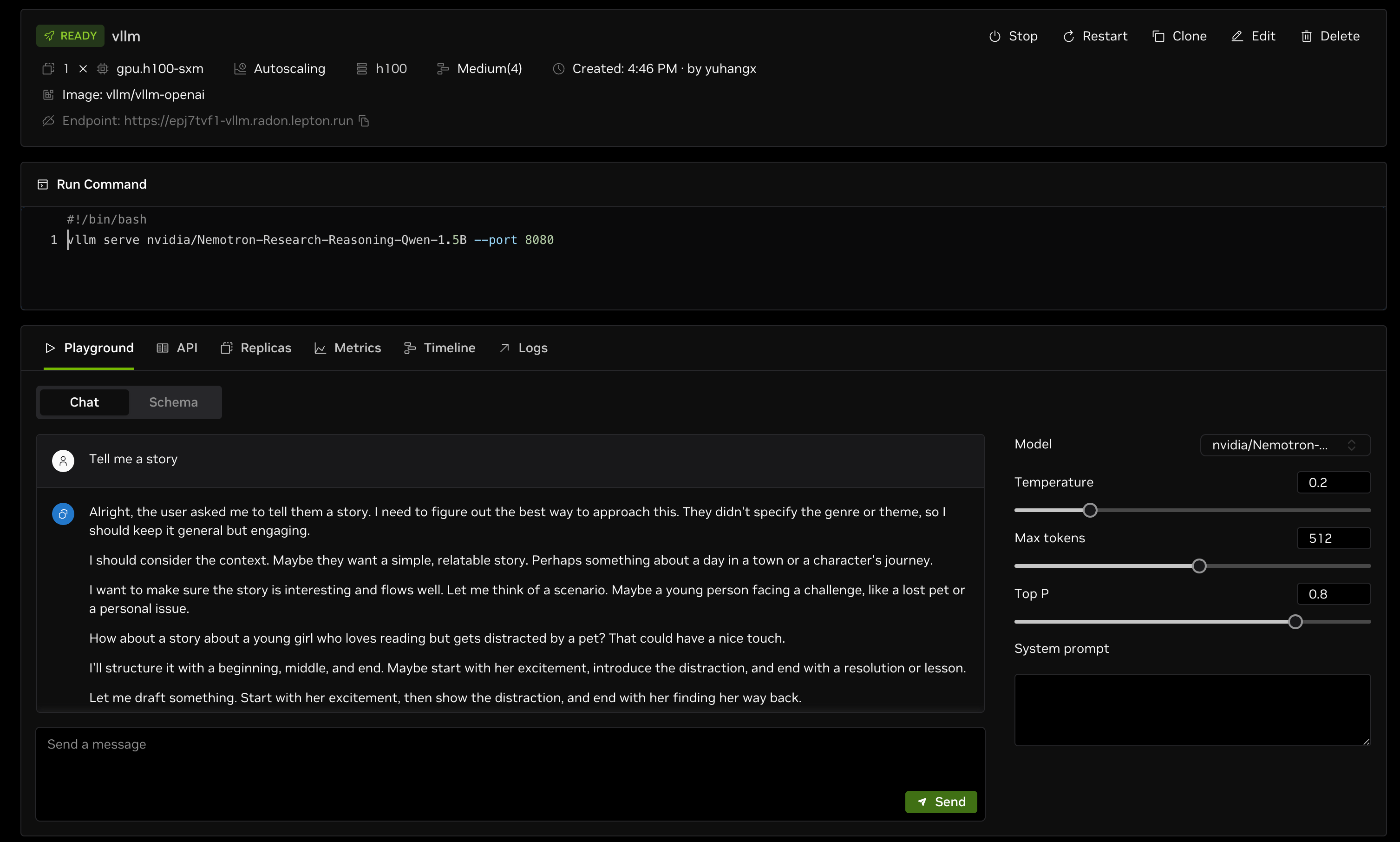Restart the vllm deployment
The image size is (1400, 842).
[1095, 36]
